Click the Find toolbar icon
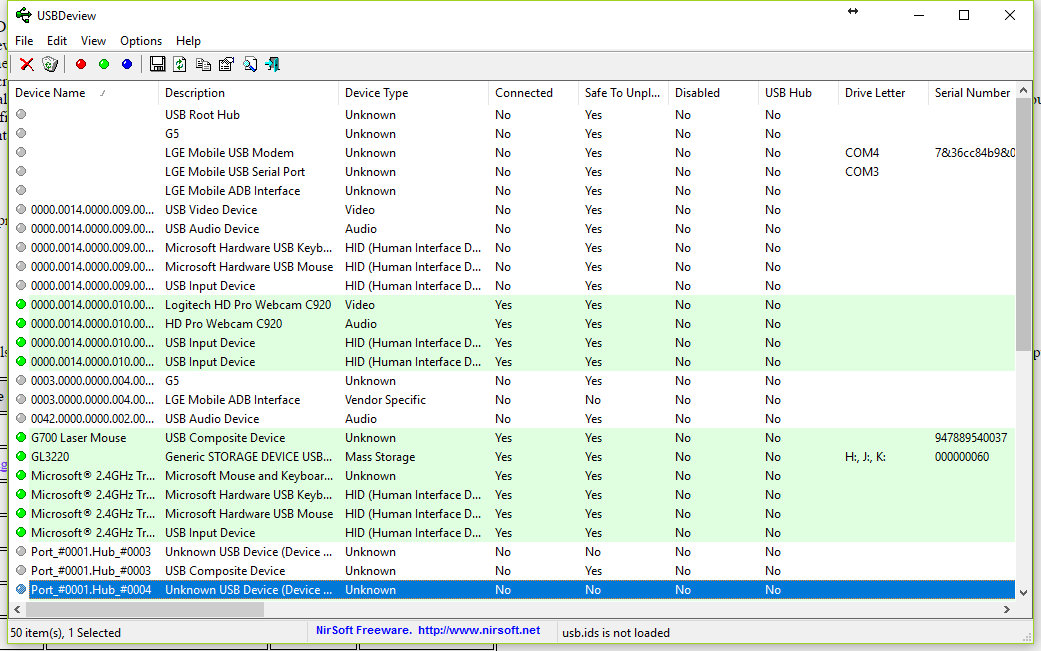 click(x=250, y=64)
